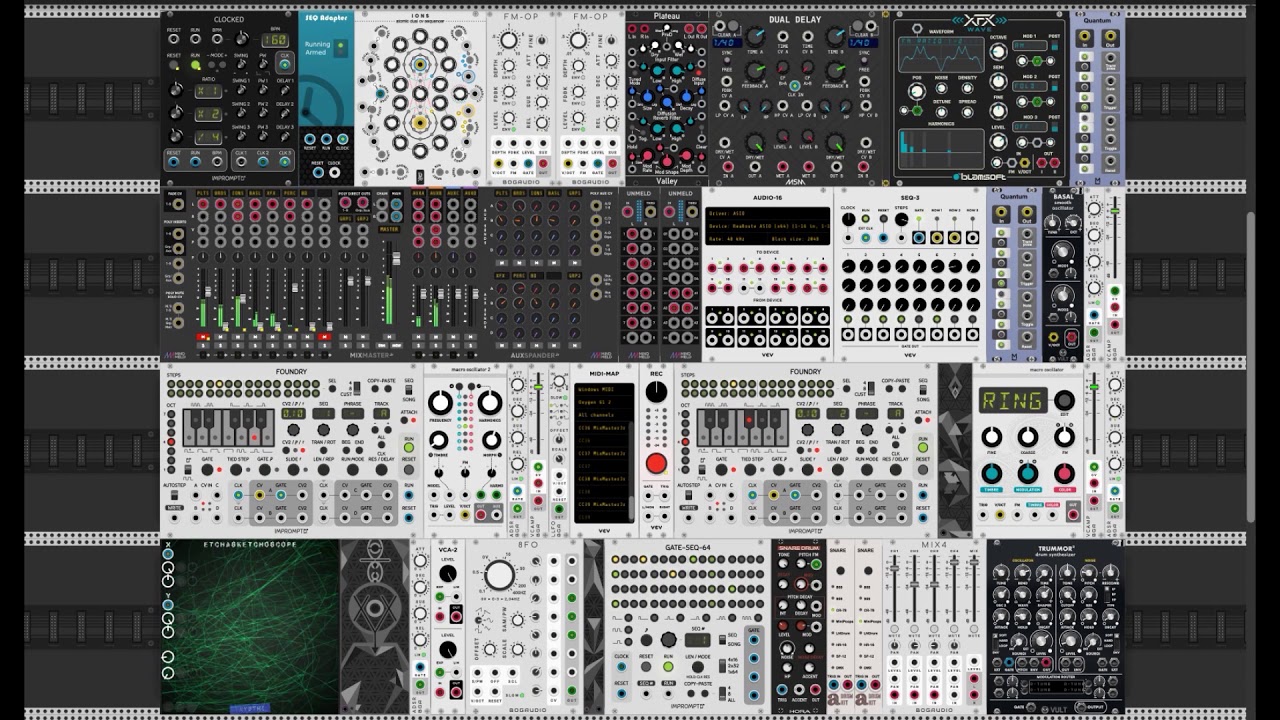1280x720 pixels.
Task: Click the top LEVEL knob on VCA-2
Action: [x=448, y=574]
